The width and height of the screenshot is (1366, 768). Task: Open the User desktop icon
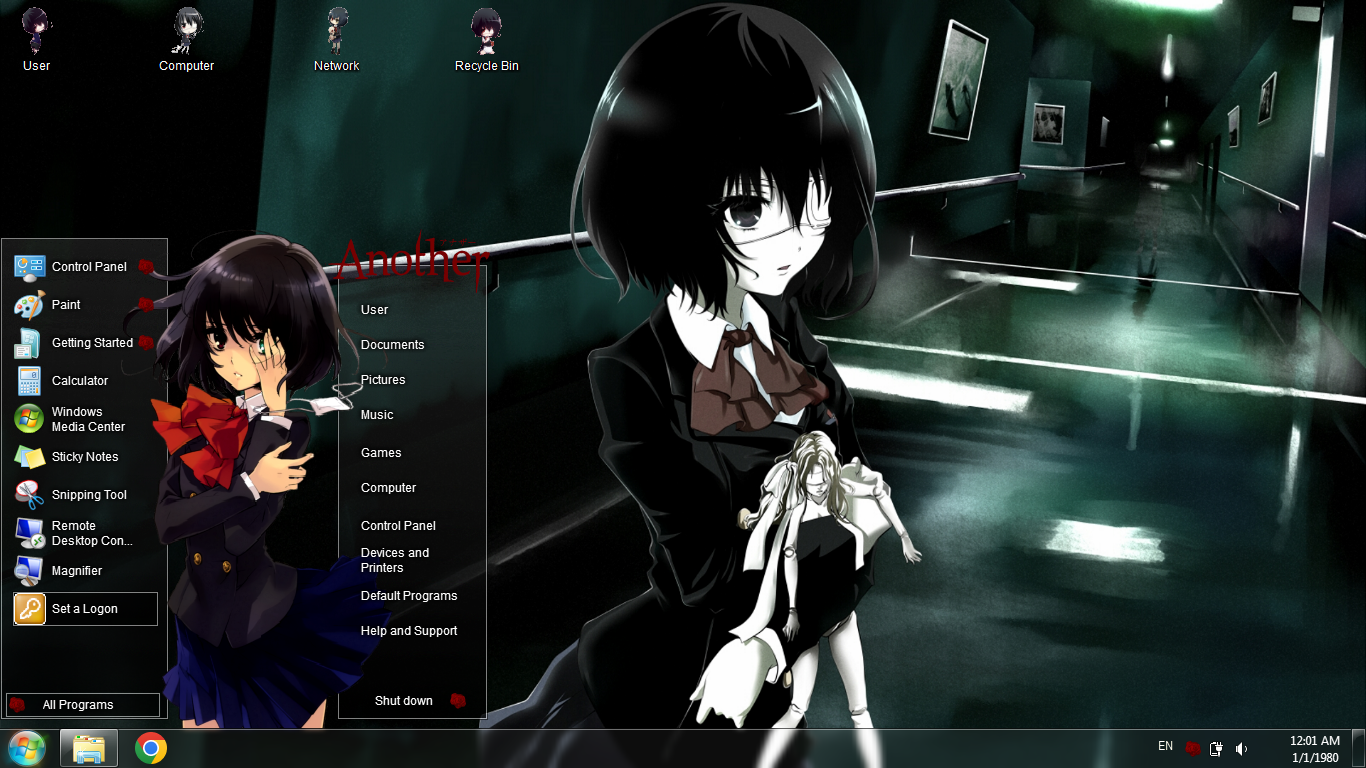(36, 40)
